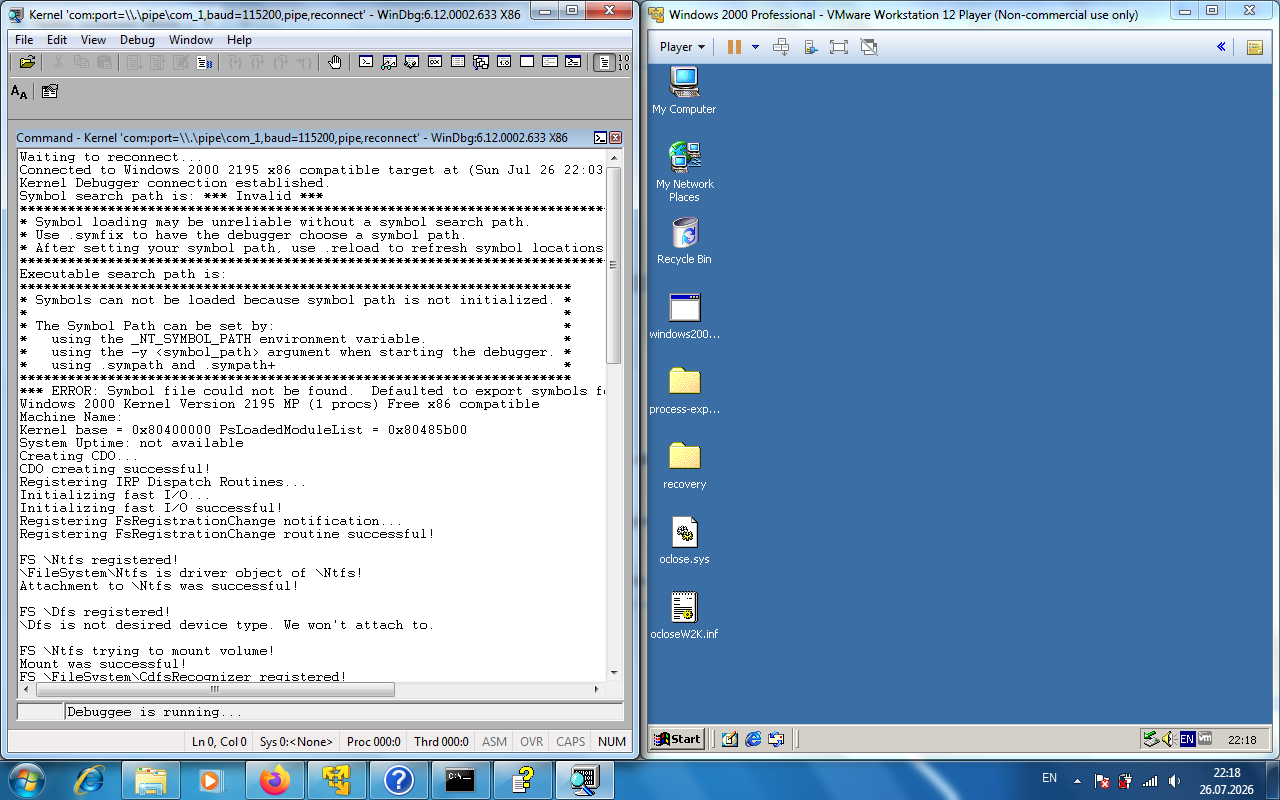The image size is (1280, 800).
Task: Open the Watch window icon
Action: click(389, 62)
